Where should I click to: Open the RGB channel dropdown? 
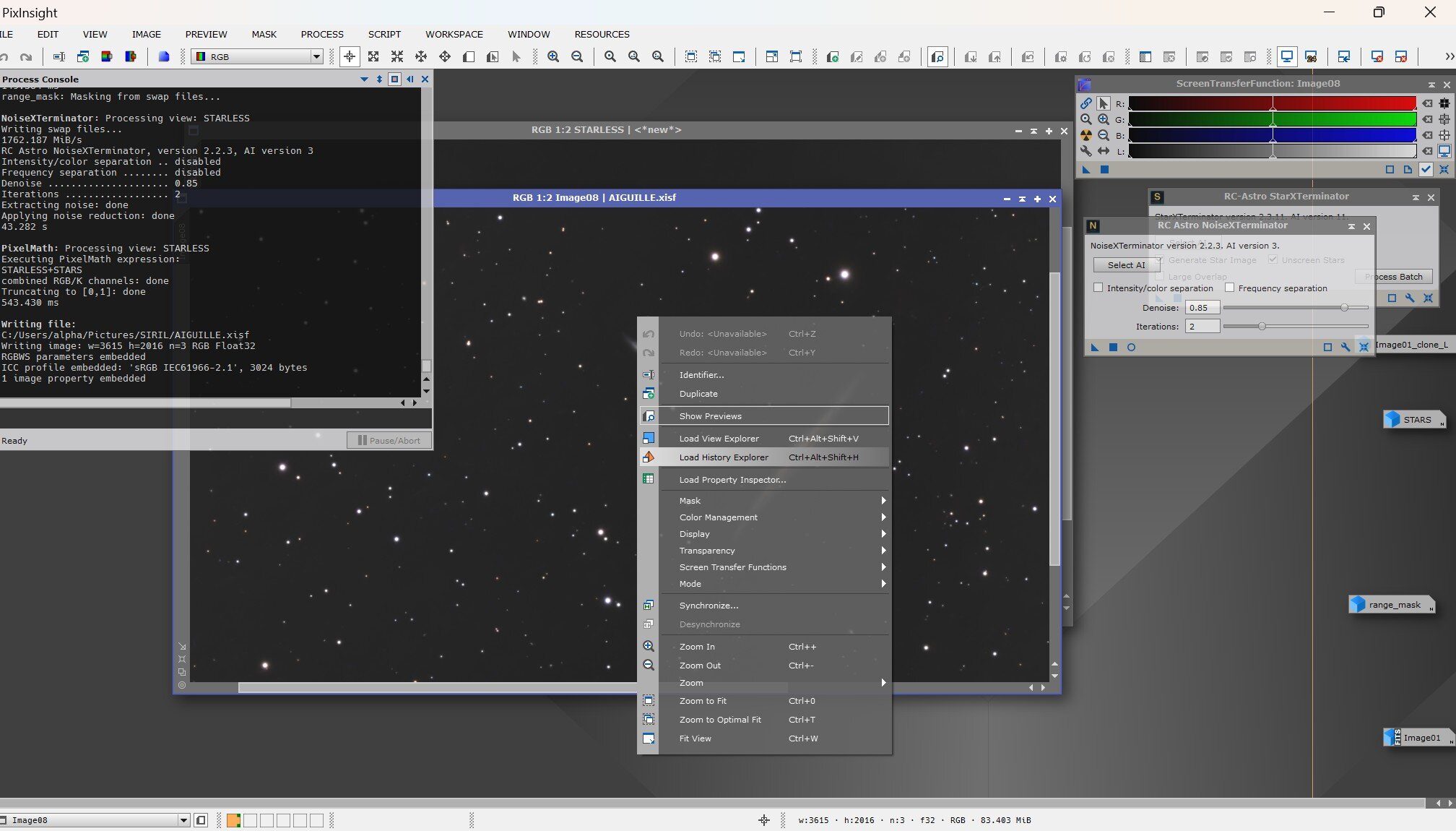pos(316,56)
